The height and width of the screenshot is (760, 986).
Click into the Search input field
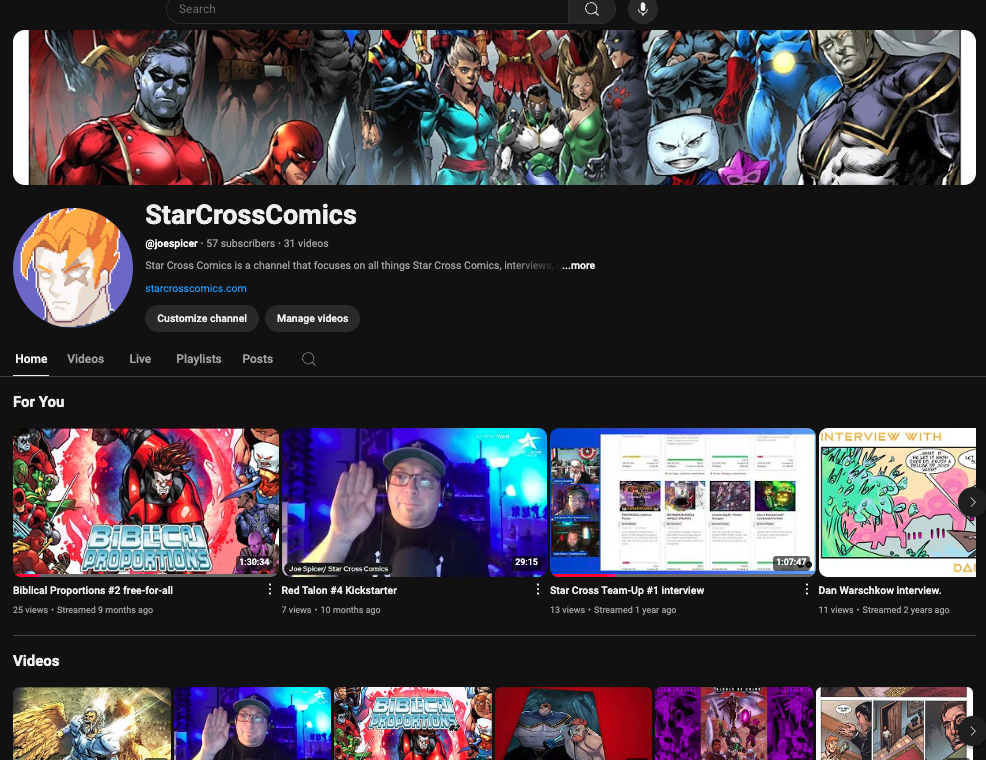367,9
